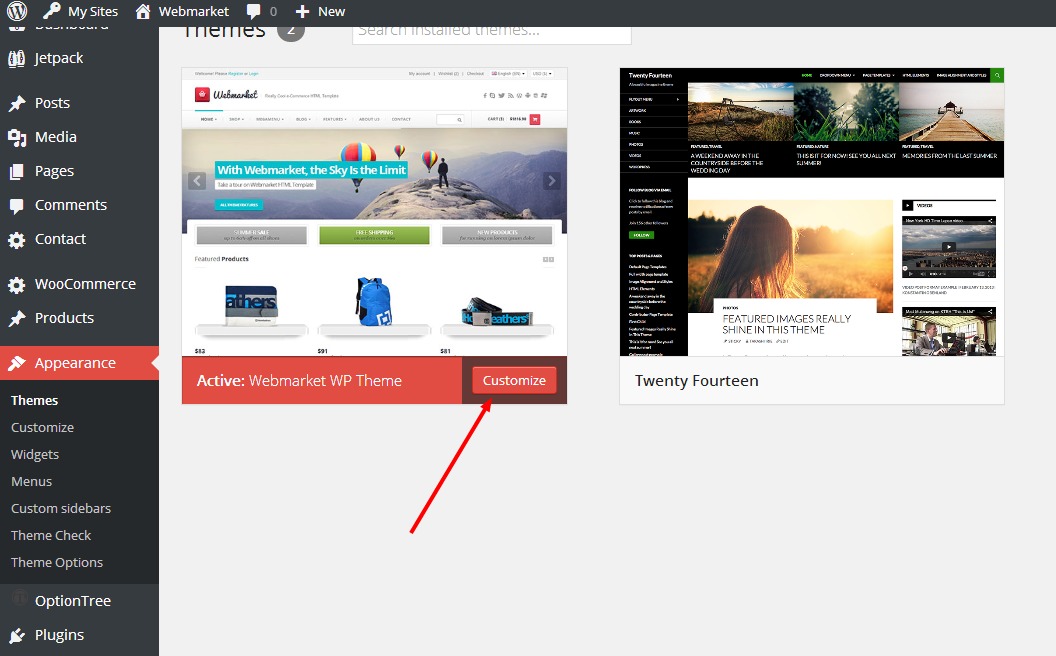The image size is (1056, 656).
Task: Open Custom sidebars submenu
Action: 61,509
